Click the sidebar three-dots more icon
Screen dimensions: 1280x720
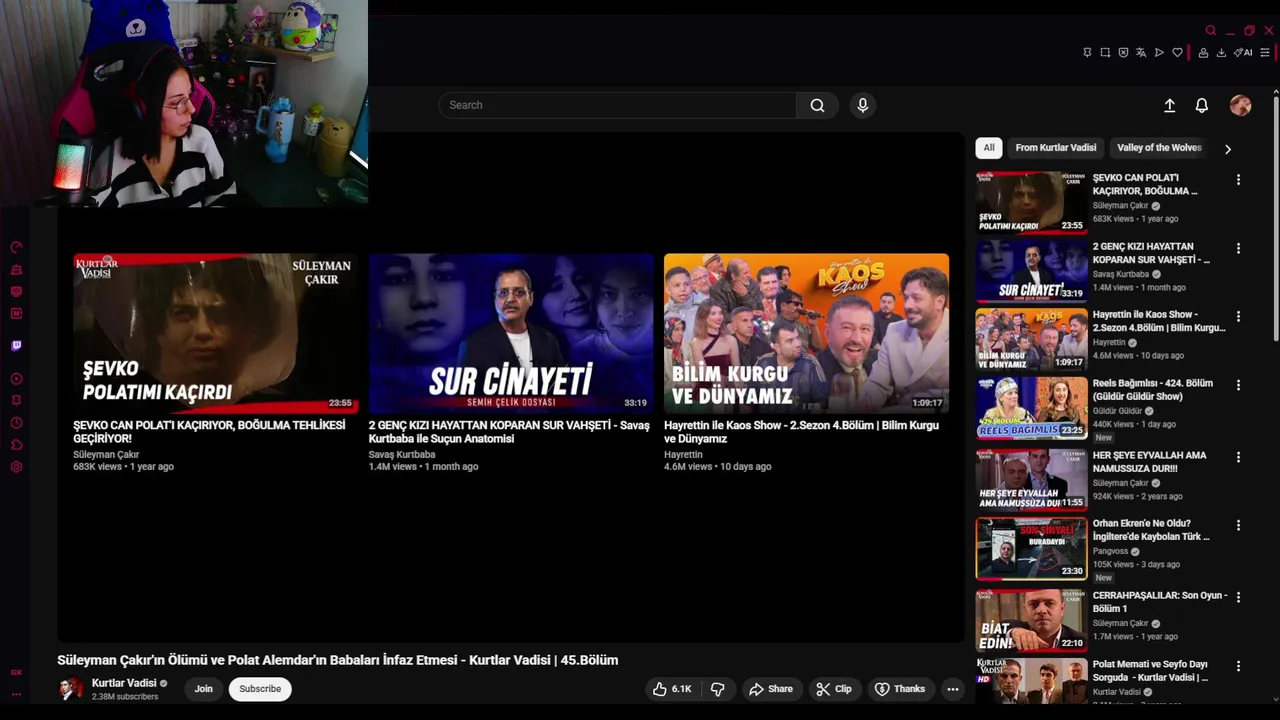tap(16, 693)
